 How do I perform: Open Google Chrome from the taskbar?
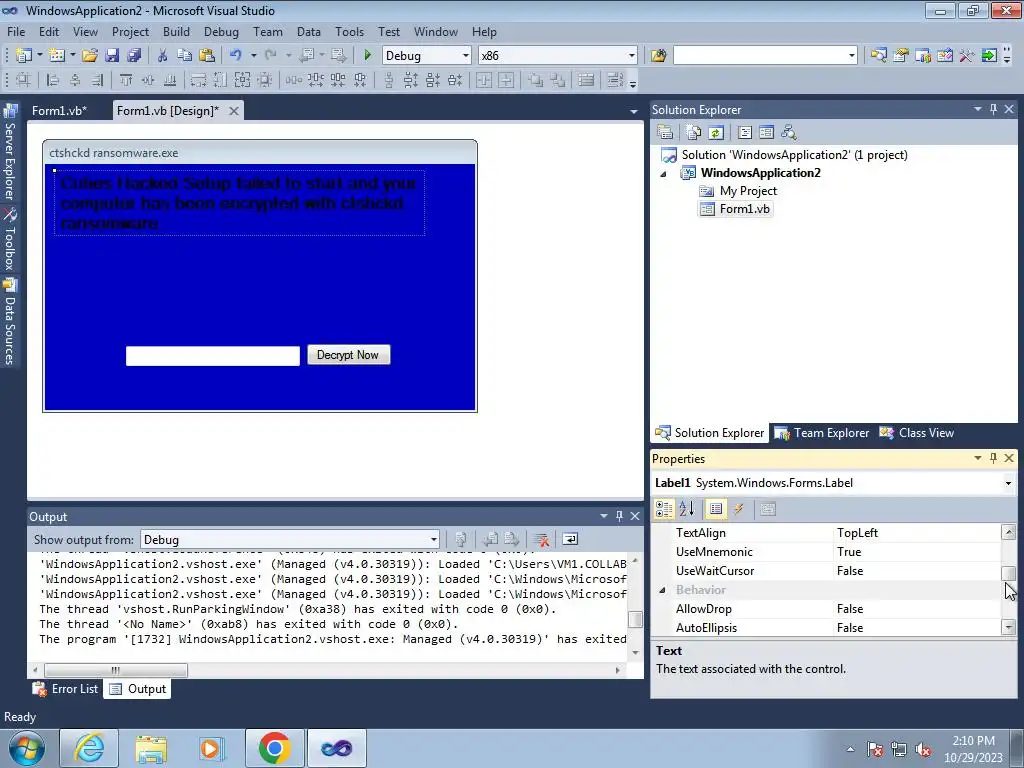pyautogui.click(x=274, y=748)
